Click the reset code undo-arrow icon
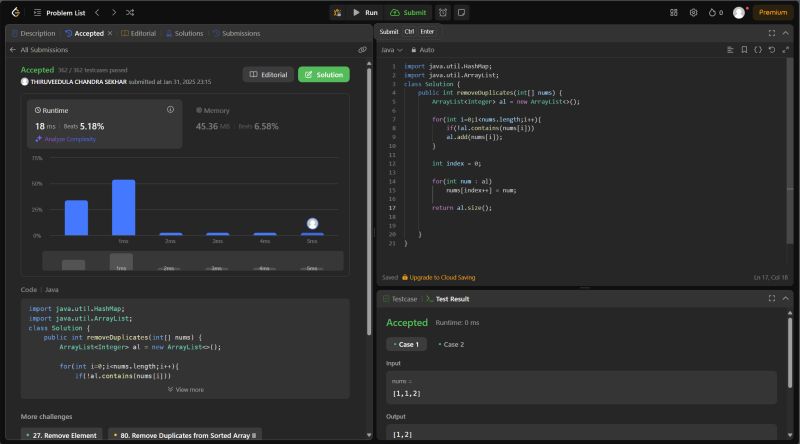 click(x=771, y=49)
